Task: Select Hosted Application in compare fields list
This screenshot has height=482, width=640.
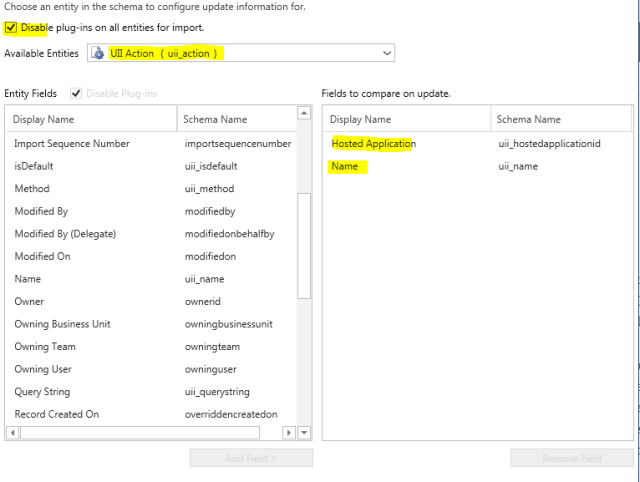Action: coord(373,144)
